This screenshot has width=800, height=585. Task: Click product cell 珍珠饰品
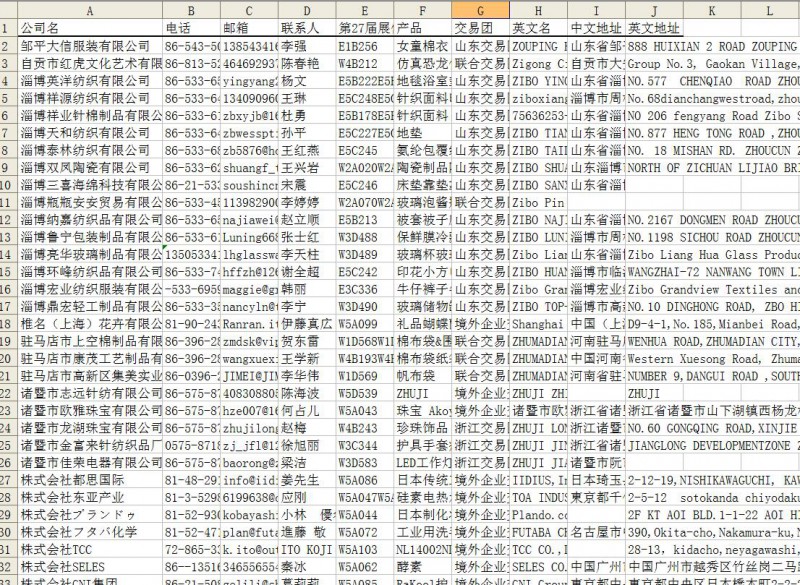423,428
